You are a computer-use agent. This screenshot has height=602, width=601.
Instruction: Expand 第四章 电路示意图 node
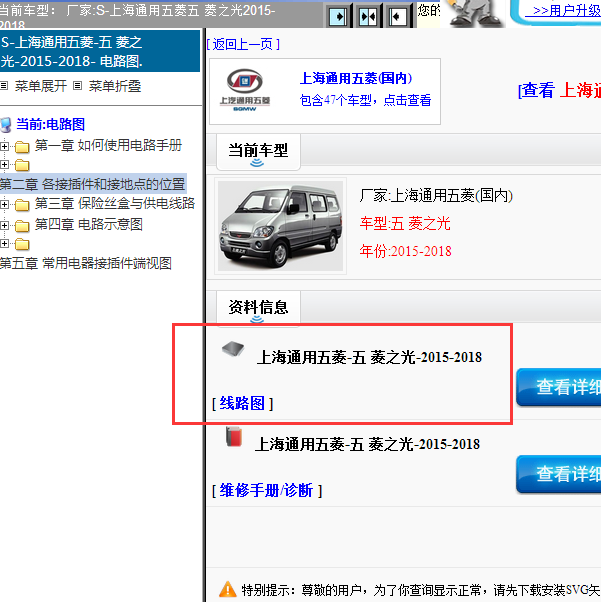point(4,225)
